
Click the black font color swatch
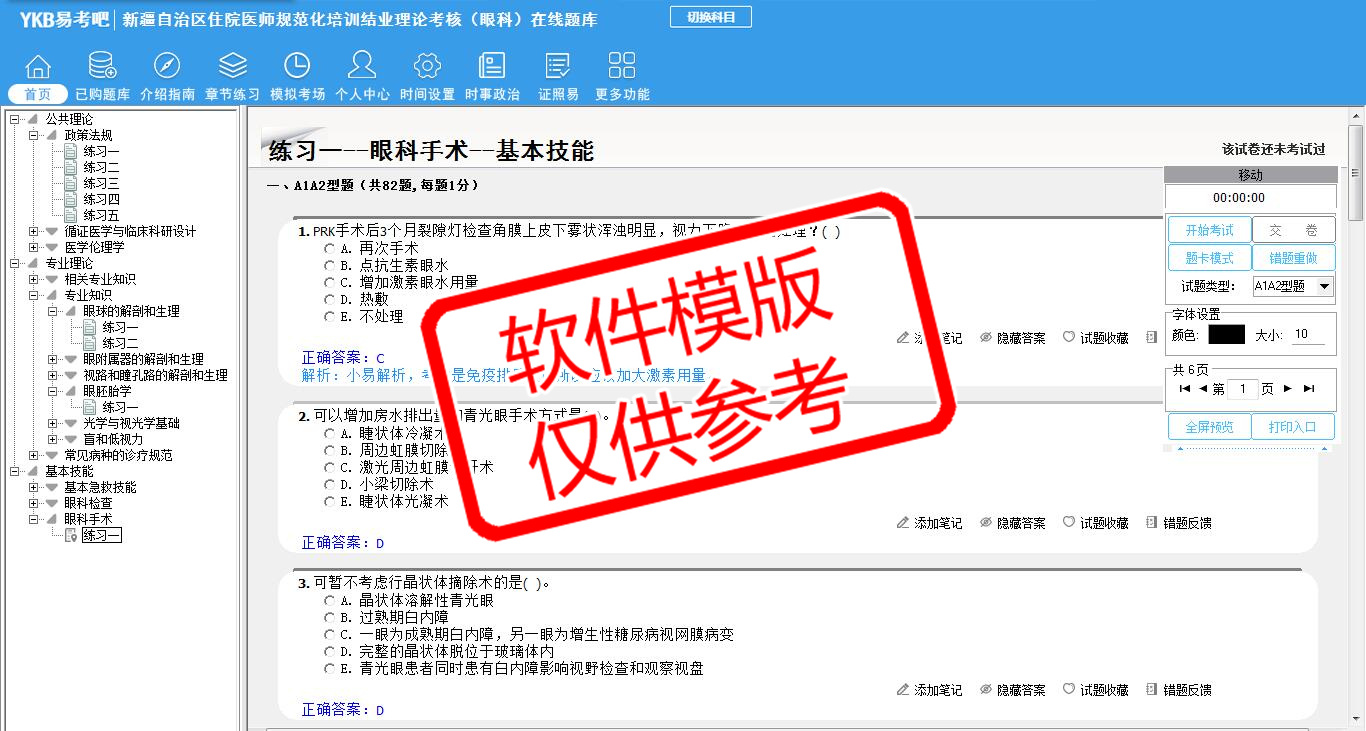point(1226,335)
